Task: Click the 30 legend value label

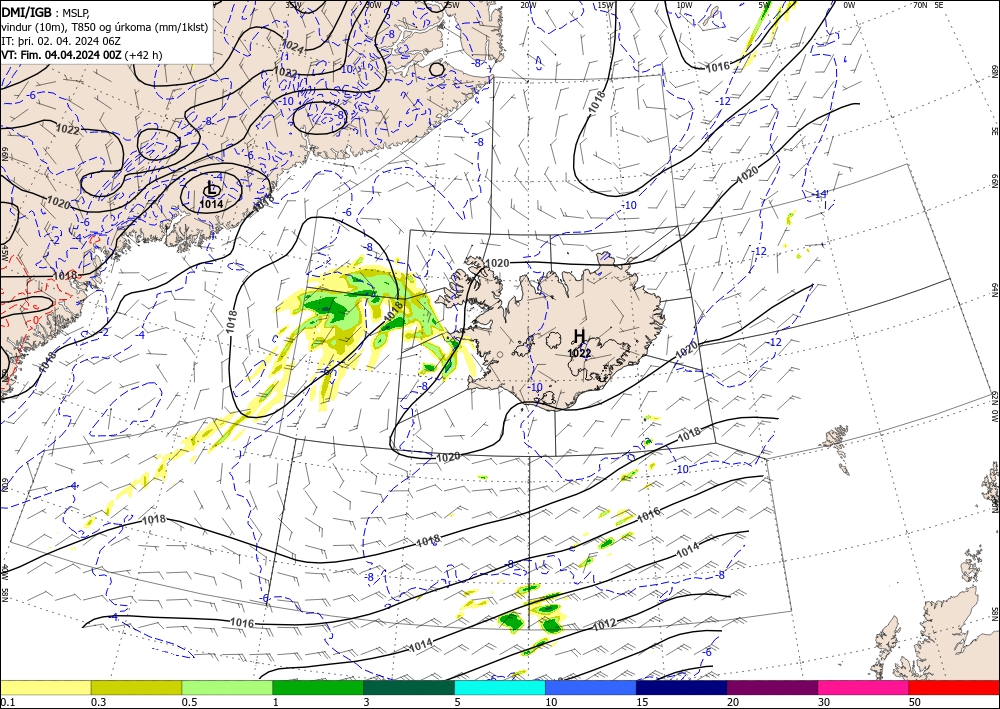Action: pos(824,702)
